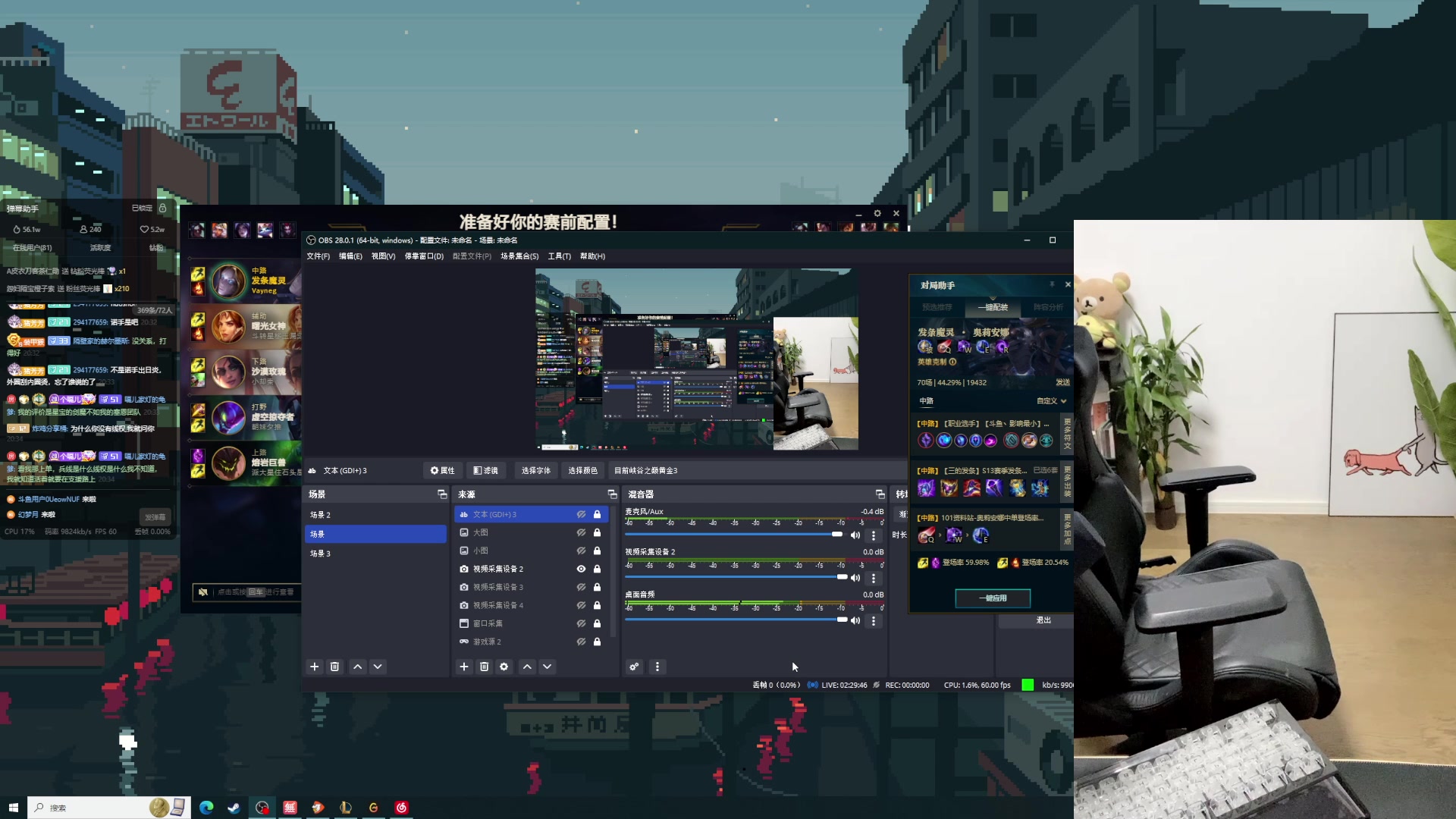This screenshot has height=819, width=1456.
Task: Toggle visibility of 文本 (GDI+) 3 source
Action: tap(581, 514)
